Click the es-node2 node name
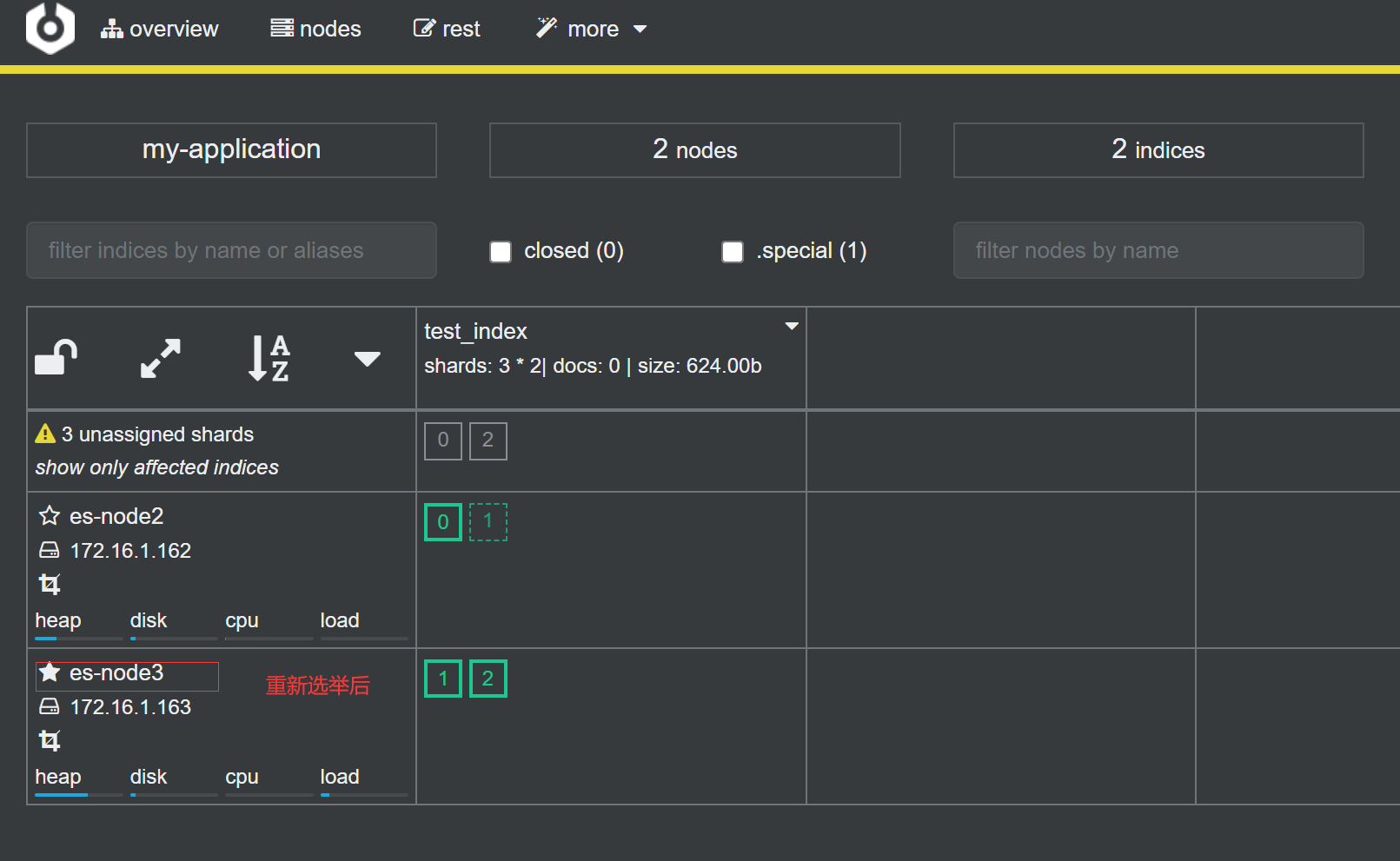1400x861 pixels. pos(116,516)
